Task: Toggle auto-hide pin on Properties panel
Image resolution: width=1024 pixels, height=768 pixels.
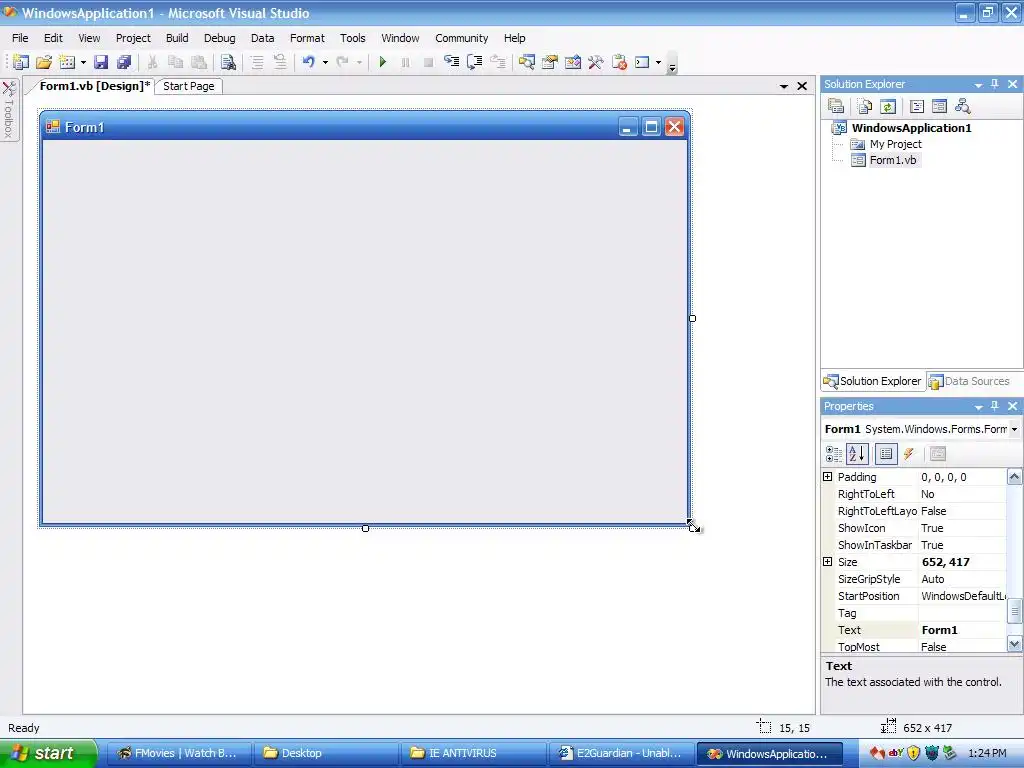Action: [x=995, y=406]
